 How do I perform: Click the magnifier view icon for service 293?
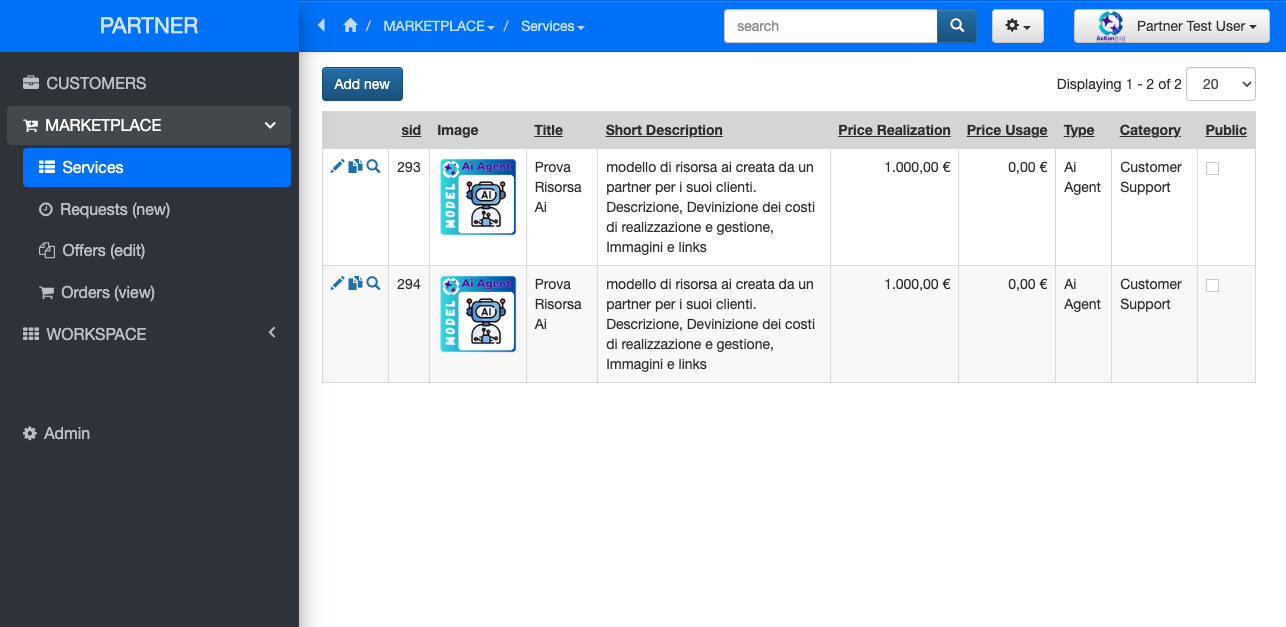373,167
